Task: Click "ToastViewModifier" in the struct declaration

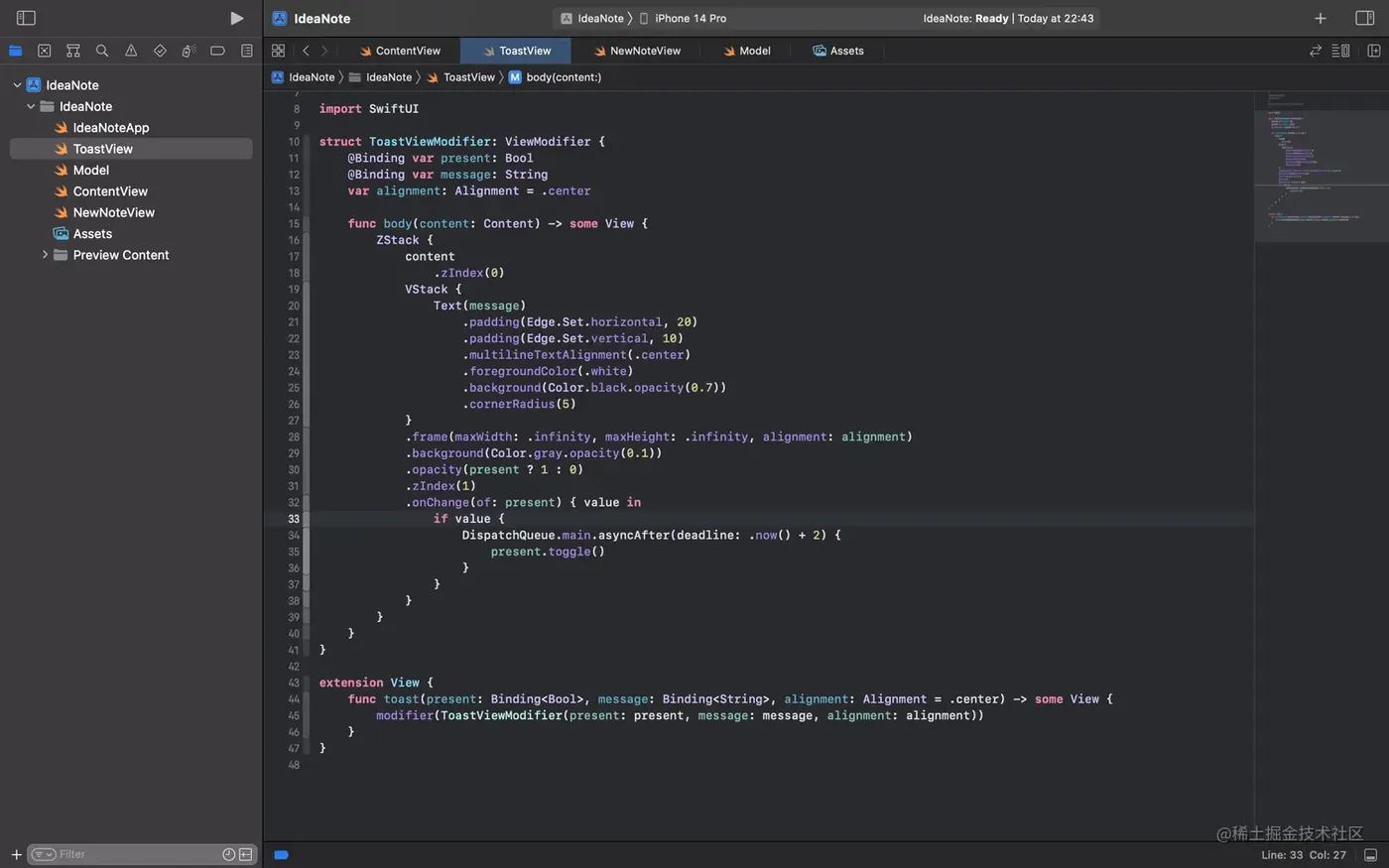Action: [430, 142]
